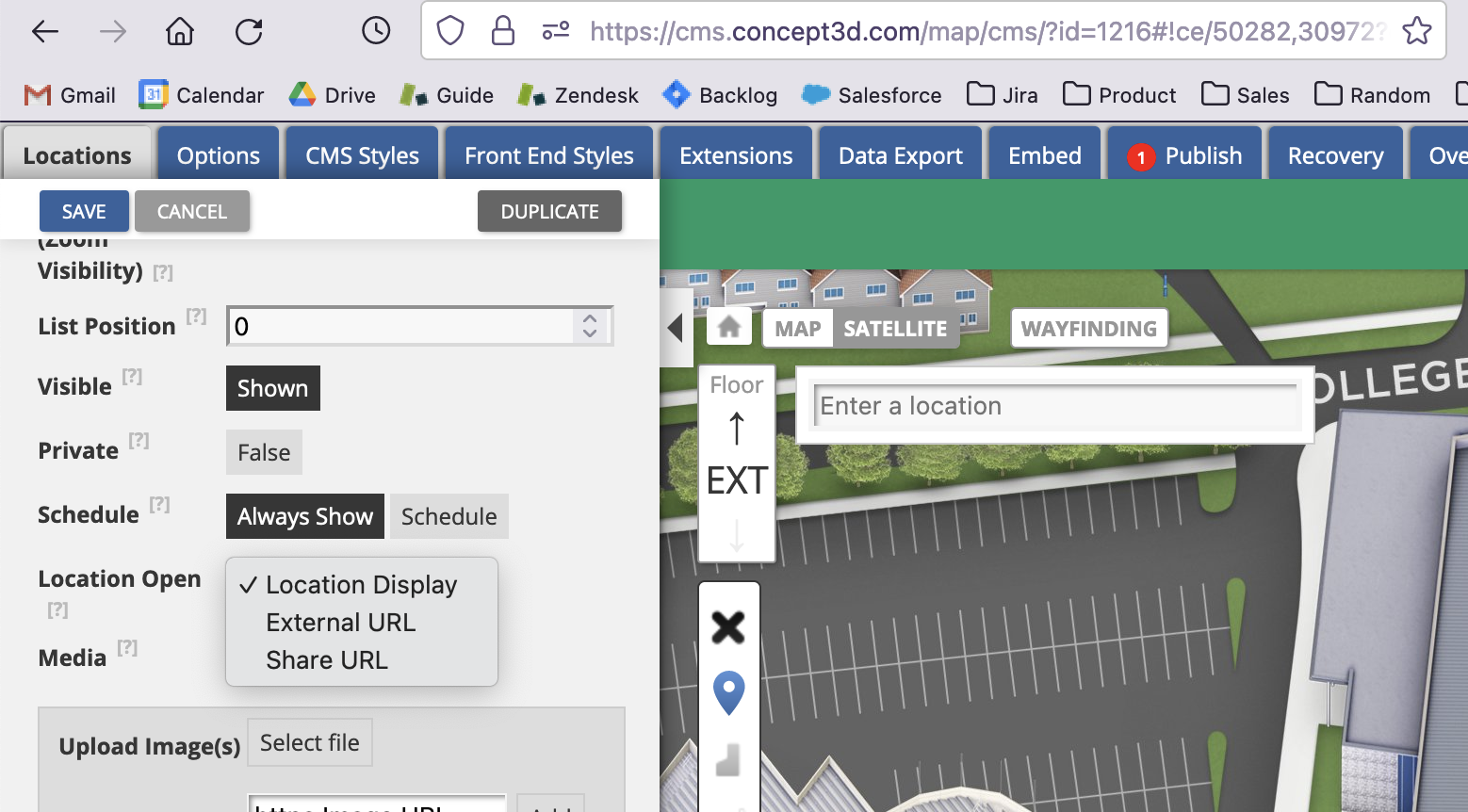Click the browser address bar URL
Screen dimensions: 1468x812
click(987, 32)
